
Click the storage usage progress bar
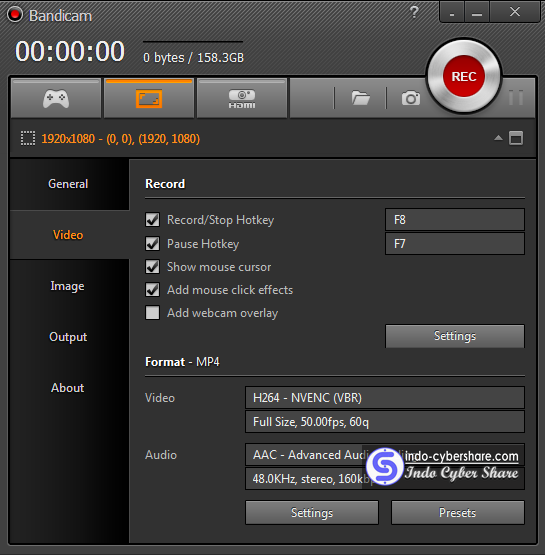pyautogui.click(x=193, y=42)
